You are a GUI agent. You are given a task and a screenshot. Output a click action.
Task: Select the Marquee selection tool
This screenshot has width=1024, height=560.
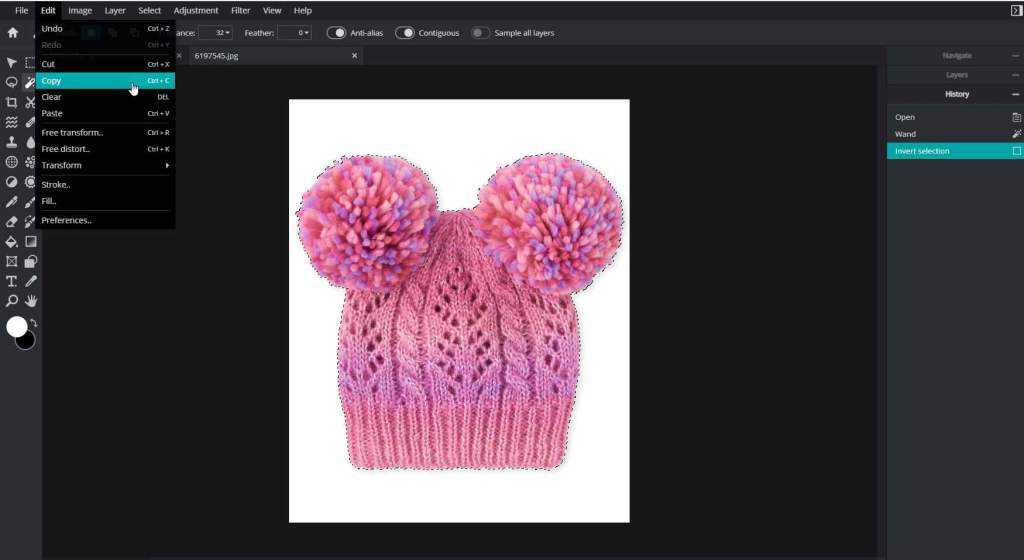[x=30, y=63]
